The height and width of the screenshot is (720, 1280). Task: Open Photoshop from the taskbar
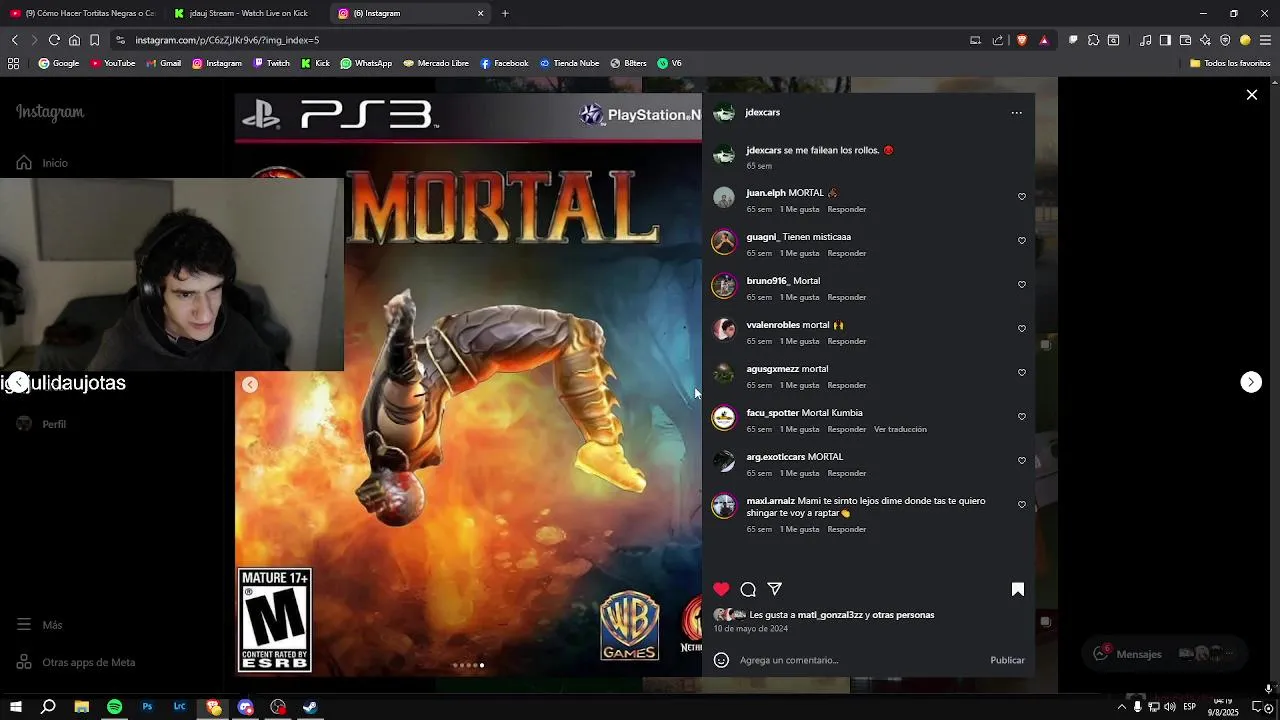(147, 707)
